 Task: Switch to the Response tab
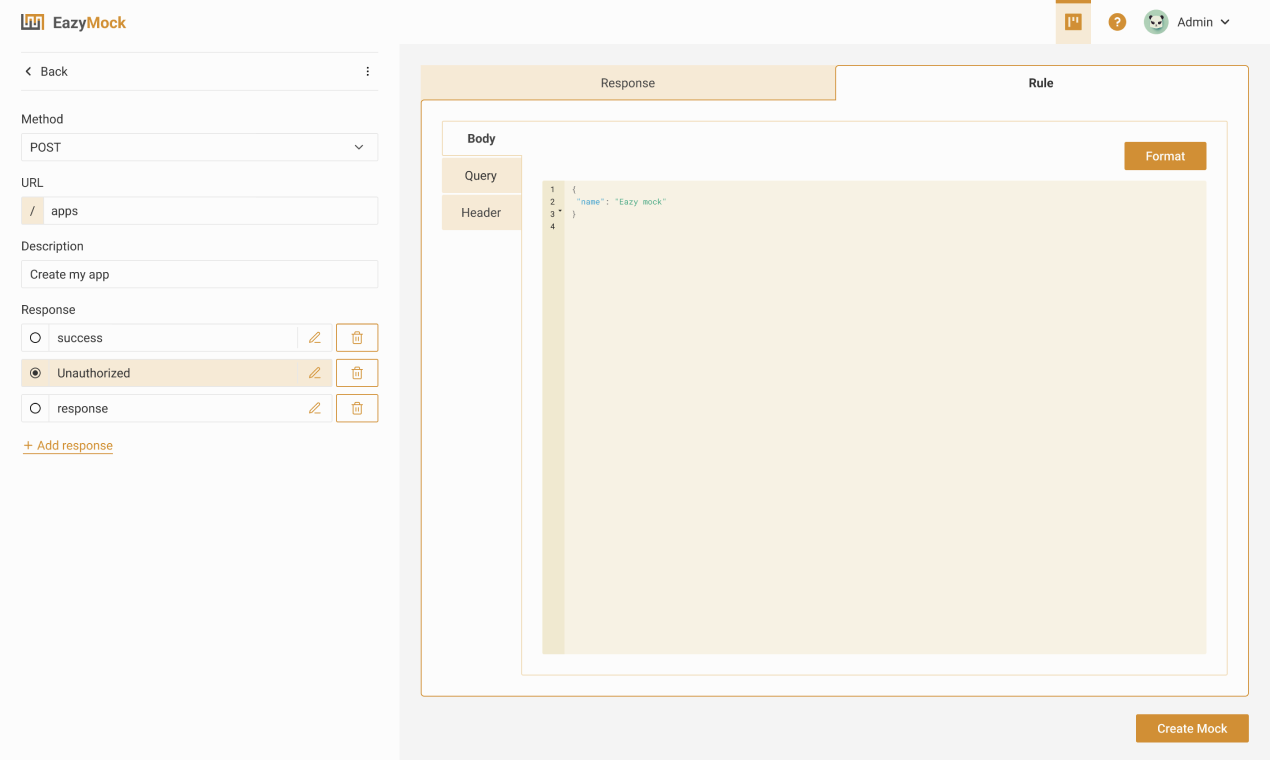628,83
